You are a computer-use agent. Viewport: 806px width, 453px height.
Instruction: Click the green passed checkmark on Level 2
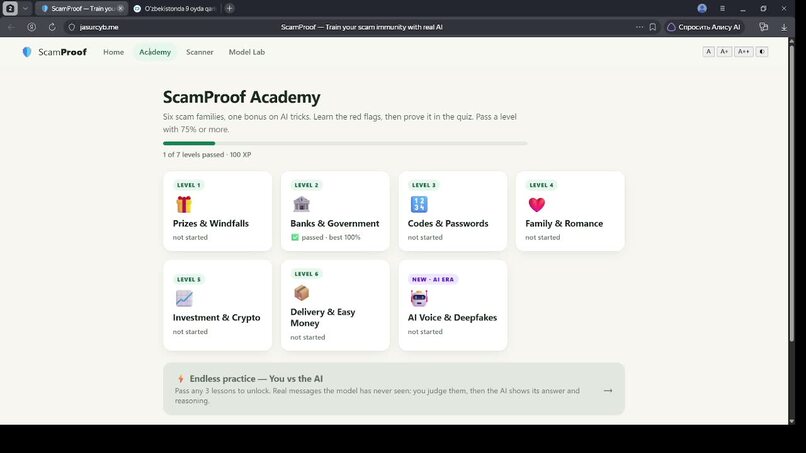(295, 238)
